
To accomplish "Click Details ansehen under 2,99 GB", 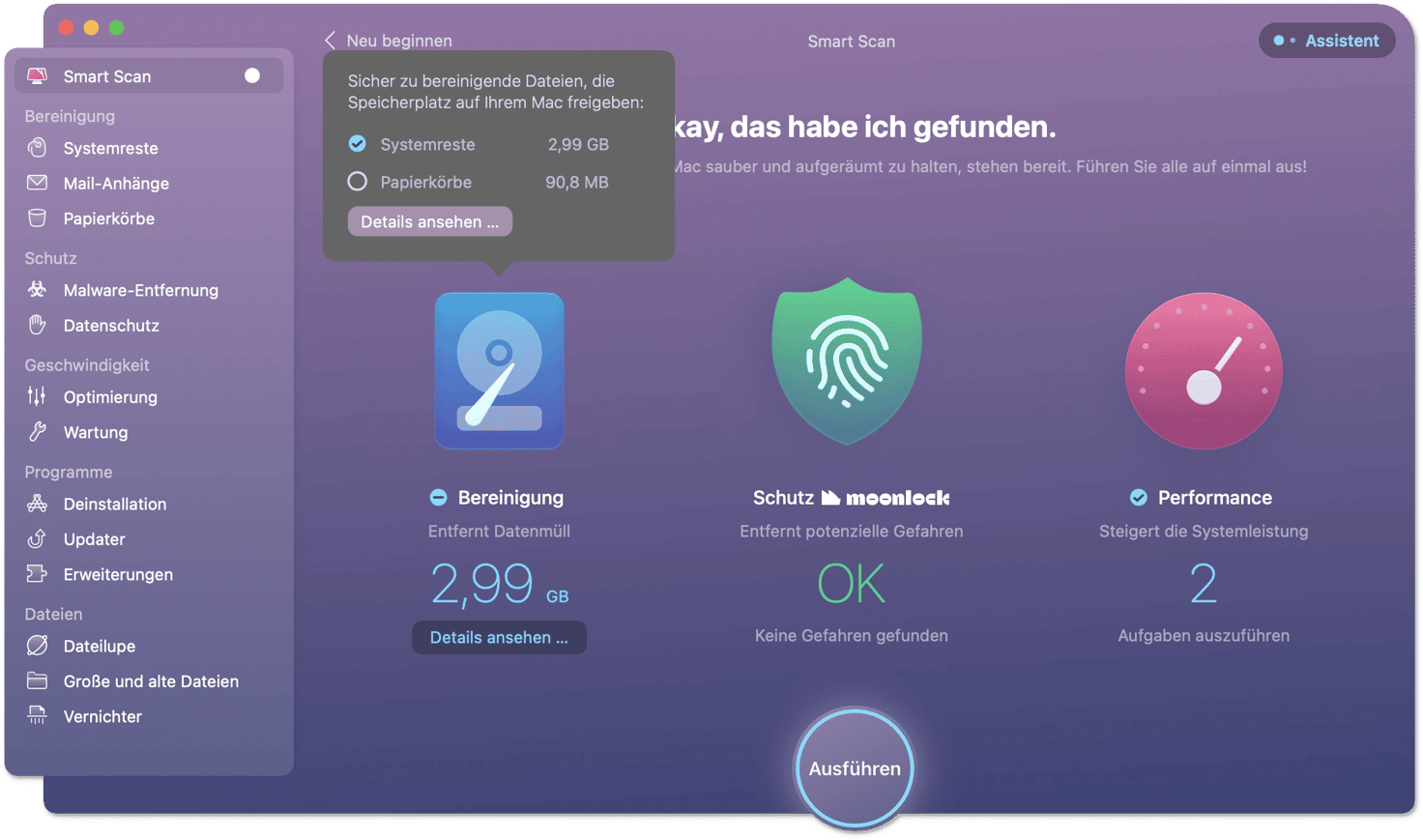I will [x=499, y=637].
